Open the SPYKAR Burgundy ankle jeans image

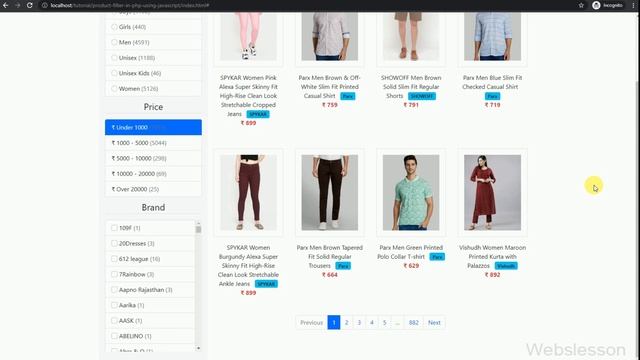click(x=248, y=193)
